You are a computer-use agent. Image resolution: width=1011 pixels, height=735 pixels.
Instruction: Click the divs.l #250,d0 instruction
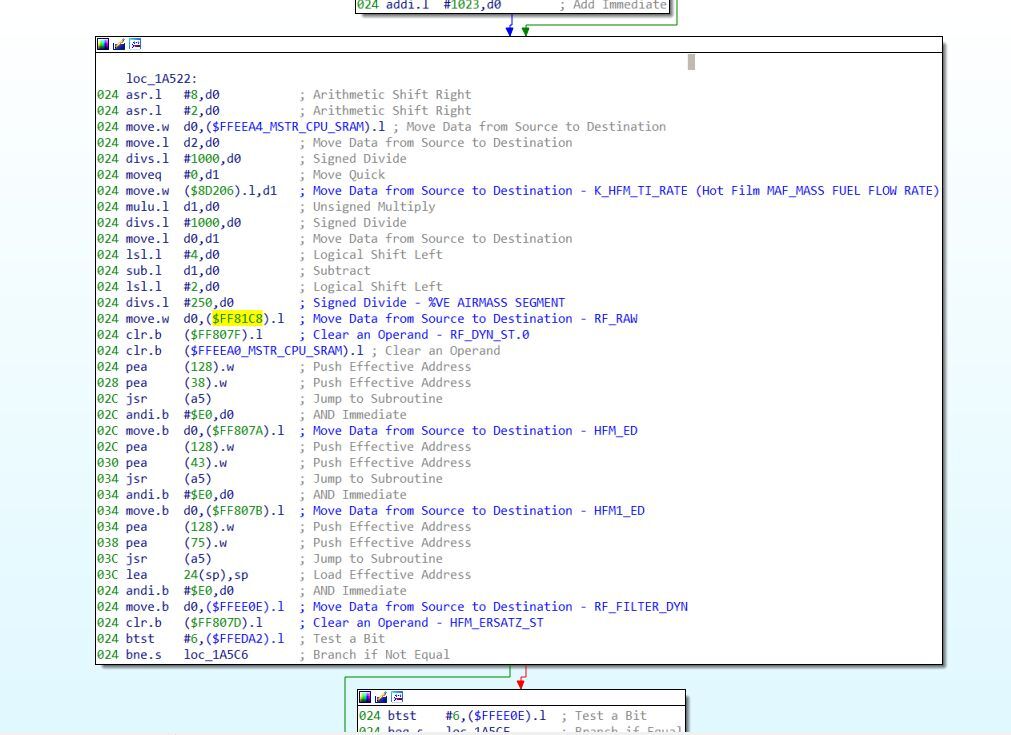coord(179,302)
